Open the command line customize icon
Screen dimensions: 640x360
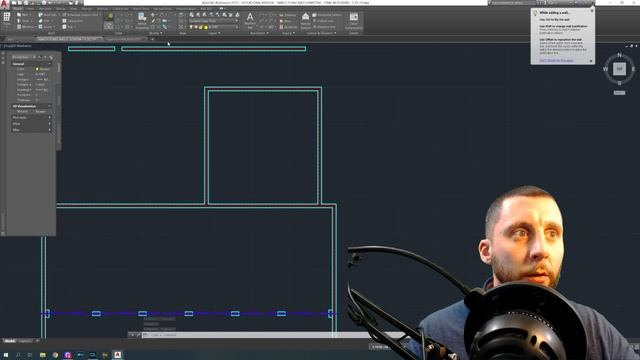click(138, 335)
